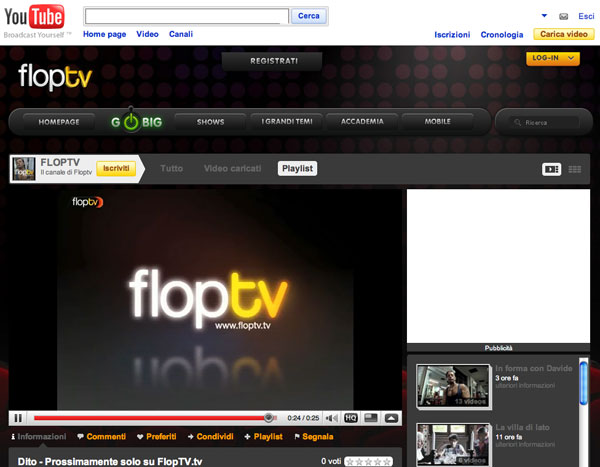Click the Ricerca search box

[545, 122]
